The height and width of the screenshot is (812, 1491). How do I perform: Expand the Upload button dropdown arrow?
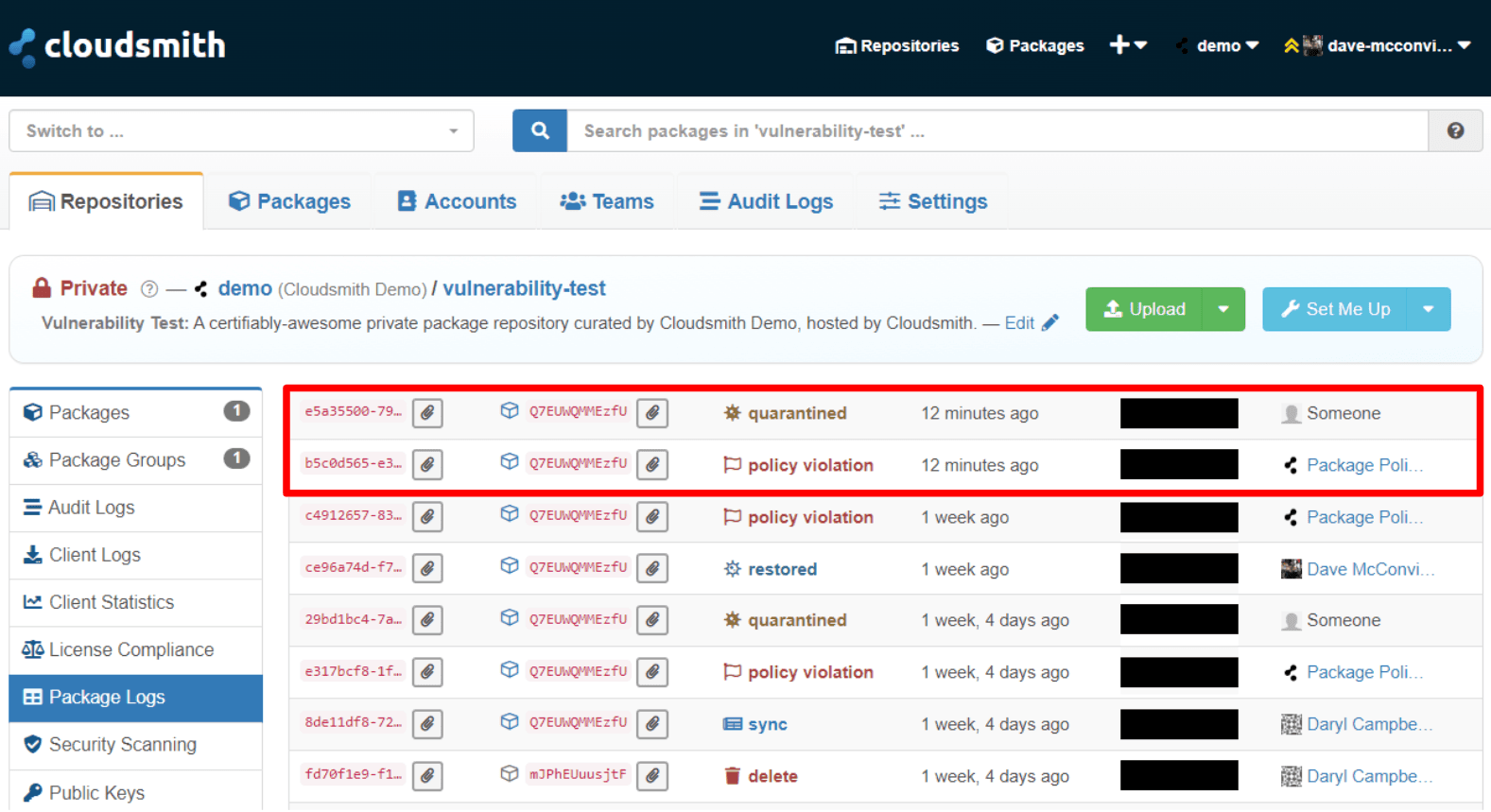click(x=1223, y=310)
